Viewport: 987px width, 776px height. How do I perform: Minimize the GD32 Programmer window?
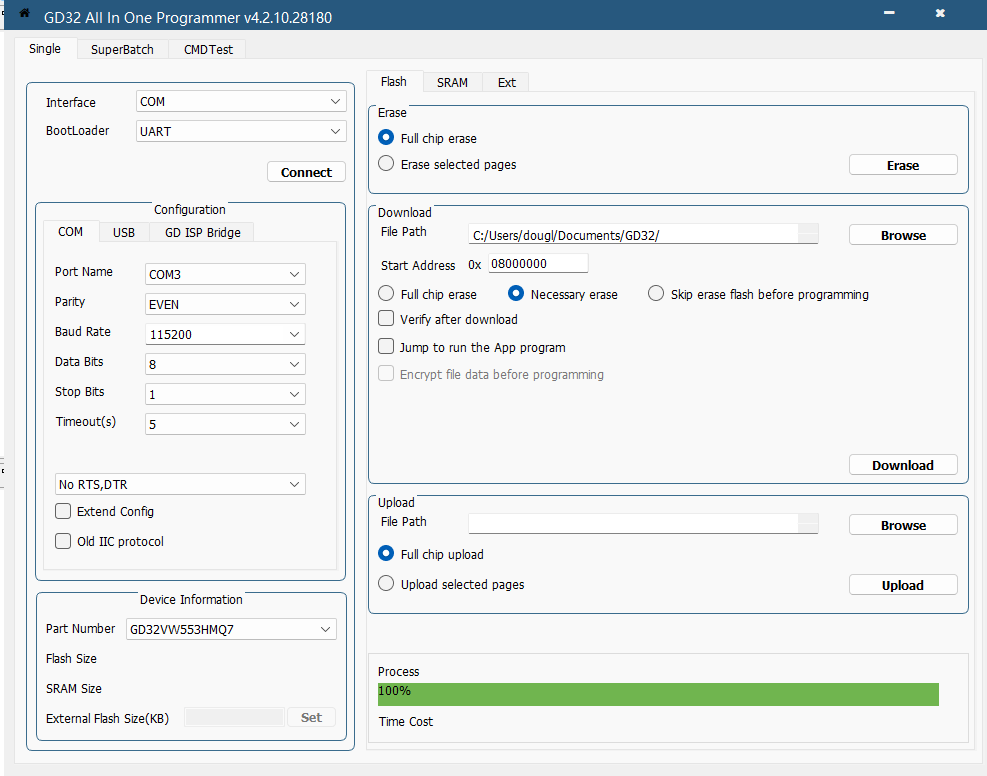(889, 14)
